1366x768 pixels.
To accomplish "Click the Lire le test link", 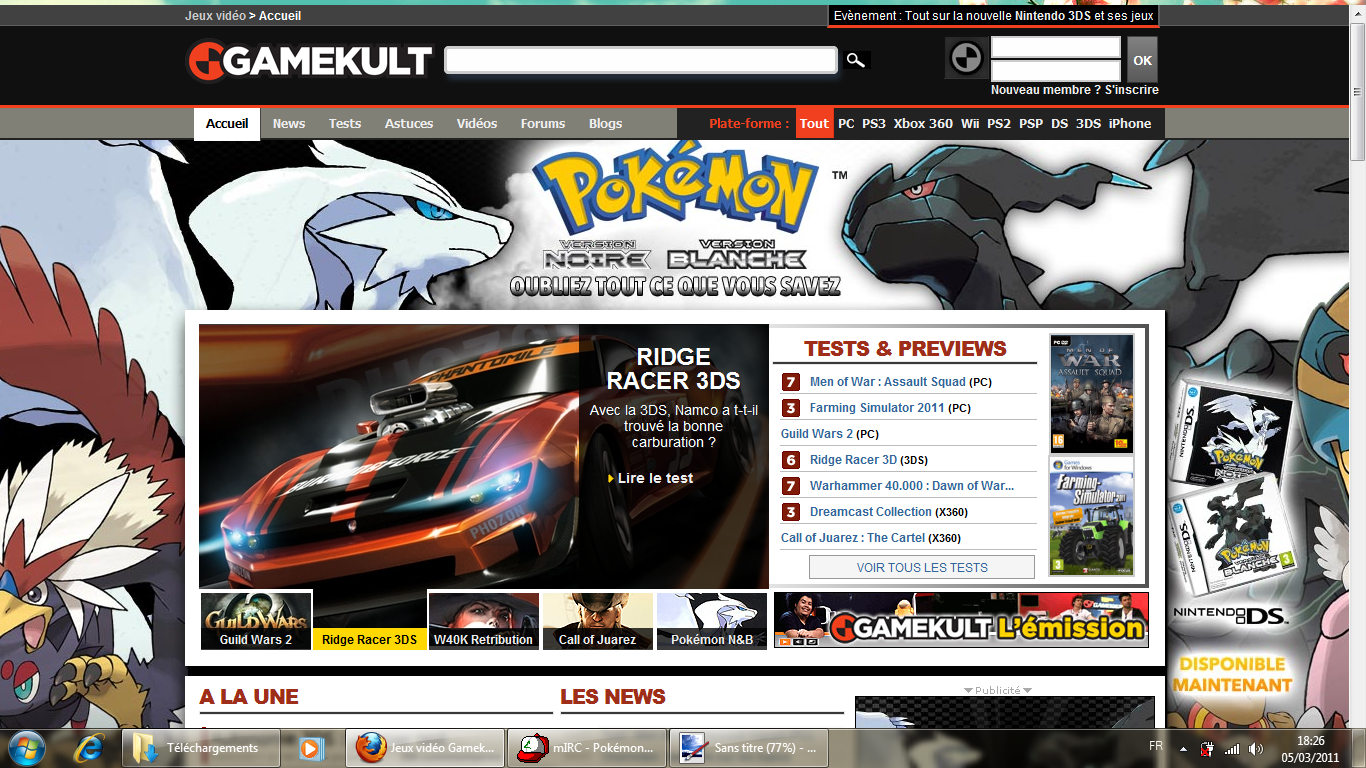I will (655, 478).
